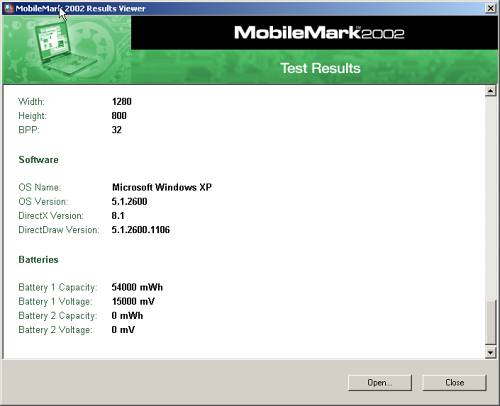Viewport: 500px width, 406px height.
Task: Select the BPP value 32
Action: click(117, 130)
